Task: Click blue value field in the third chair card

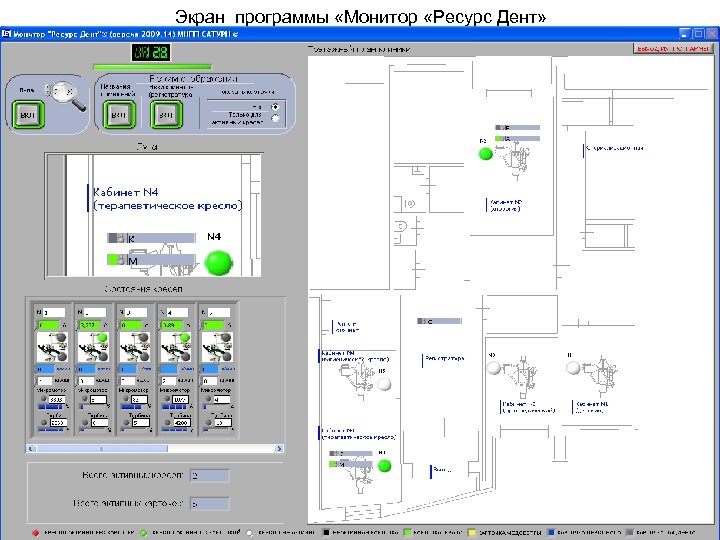Action: 128,369
